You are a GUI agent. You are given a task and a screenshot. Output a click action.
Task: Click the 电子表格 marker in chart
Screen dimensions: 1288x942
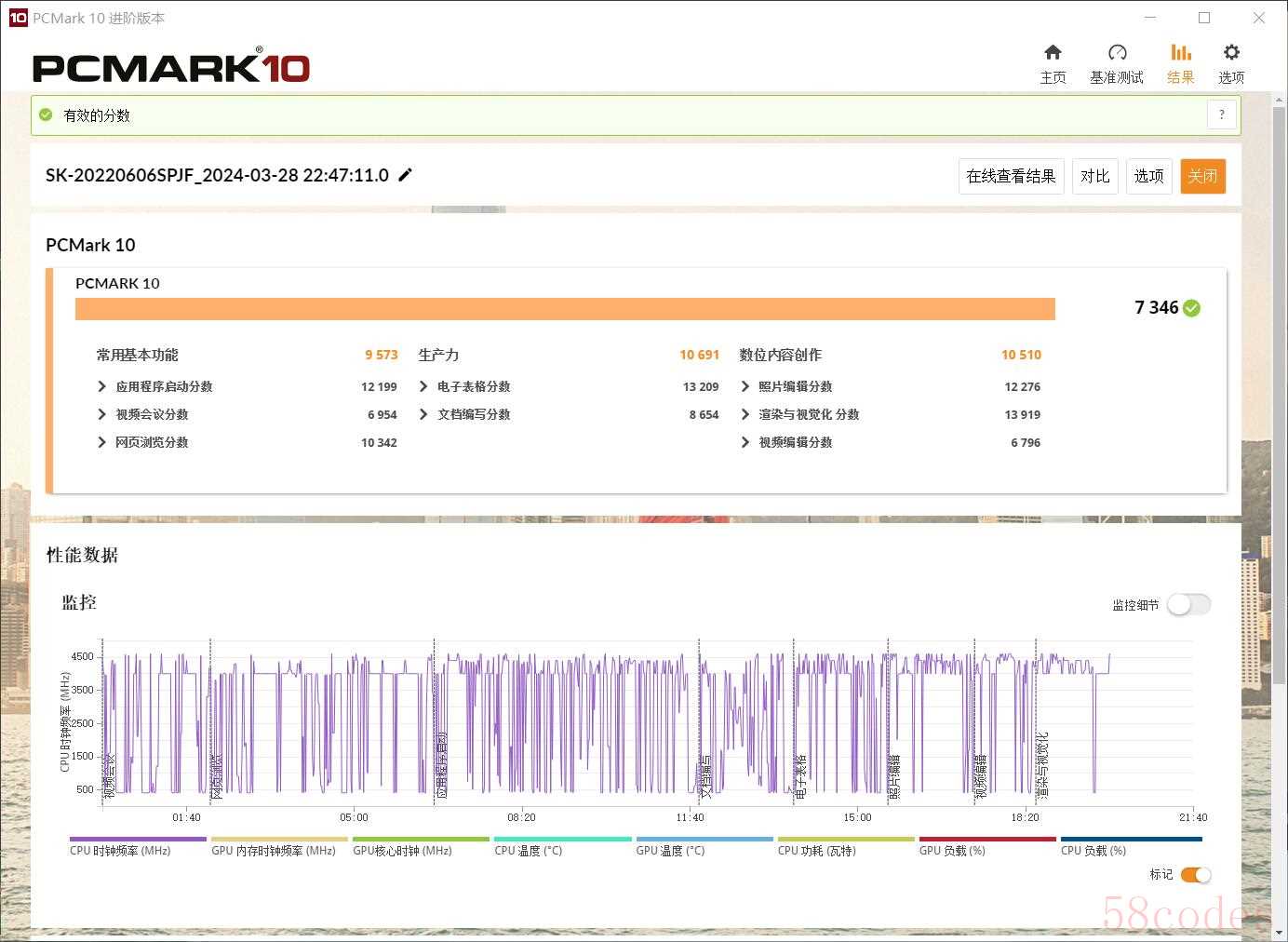click(x=801, y=776)
